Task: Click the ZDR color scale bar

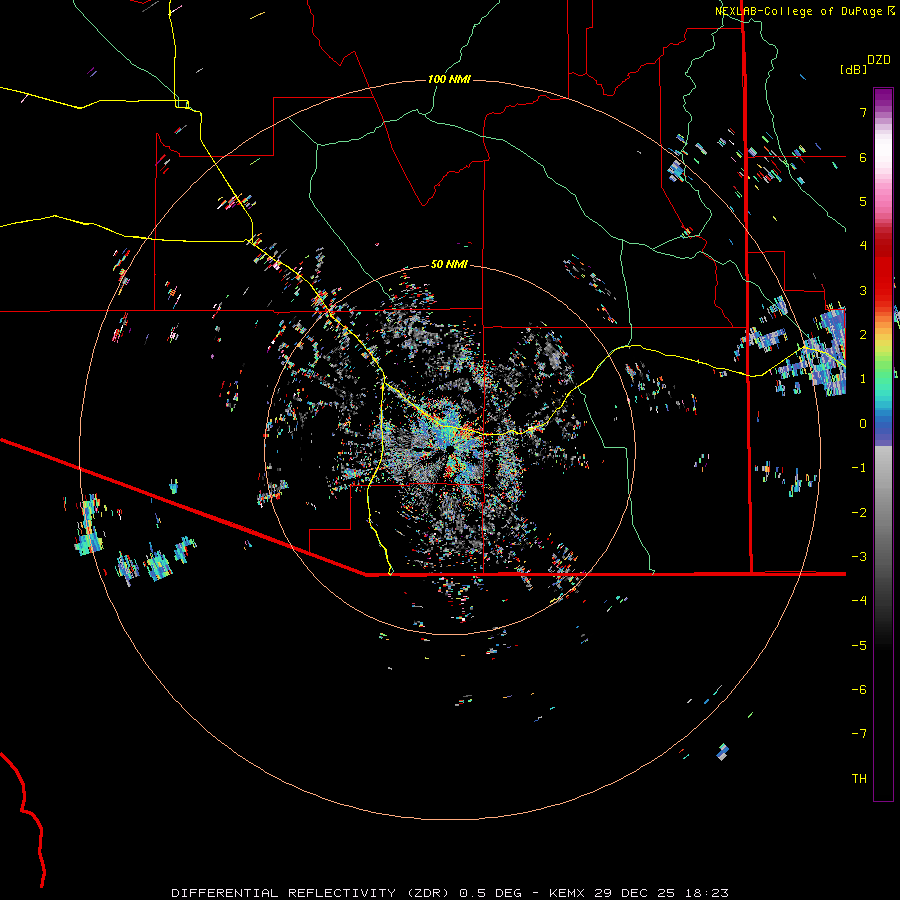Action: tap(883, 444)
